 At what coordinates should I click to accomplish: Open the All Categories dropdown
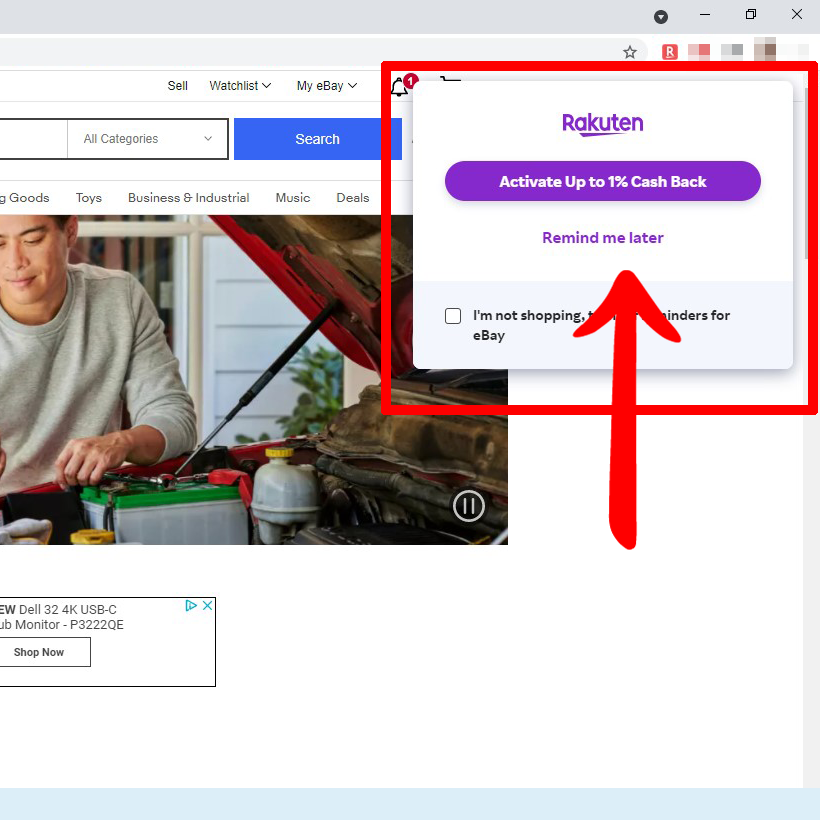click(x=148, y=139)
